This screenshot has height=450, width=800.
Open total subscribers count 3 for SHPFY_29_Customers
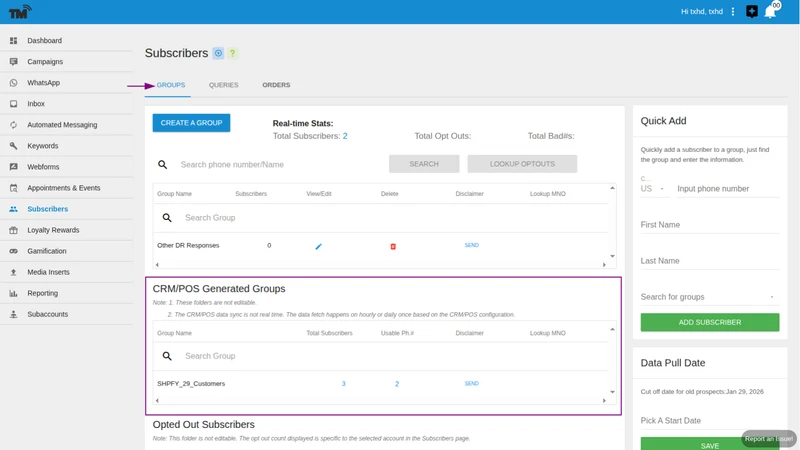tap(343, 384)
